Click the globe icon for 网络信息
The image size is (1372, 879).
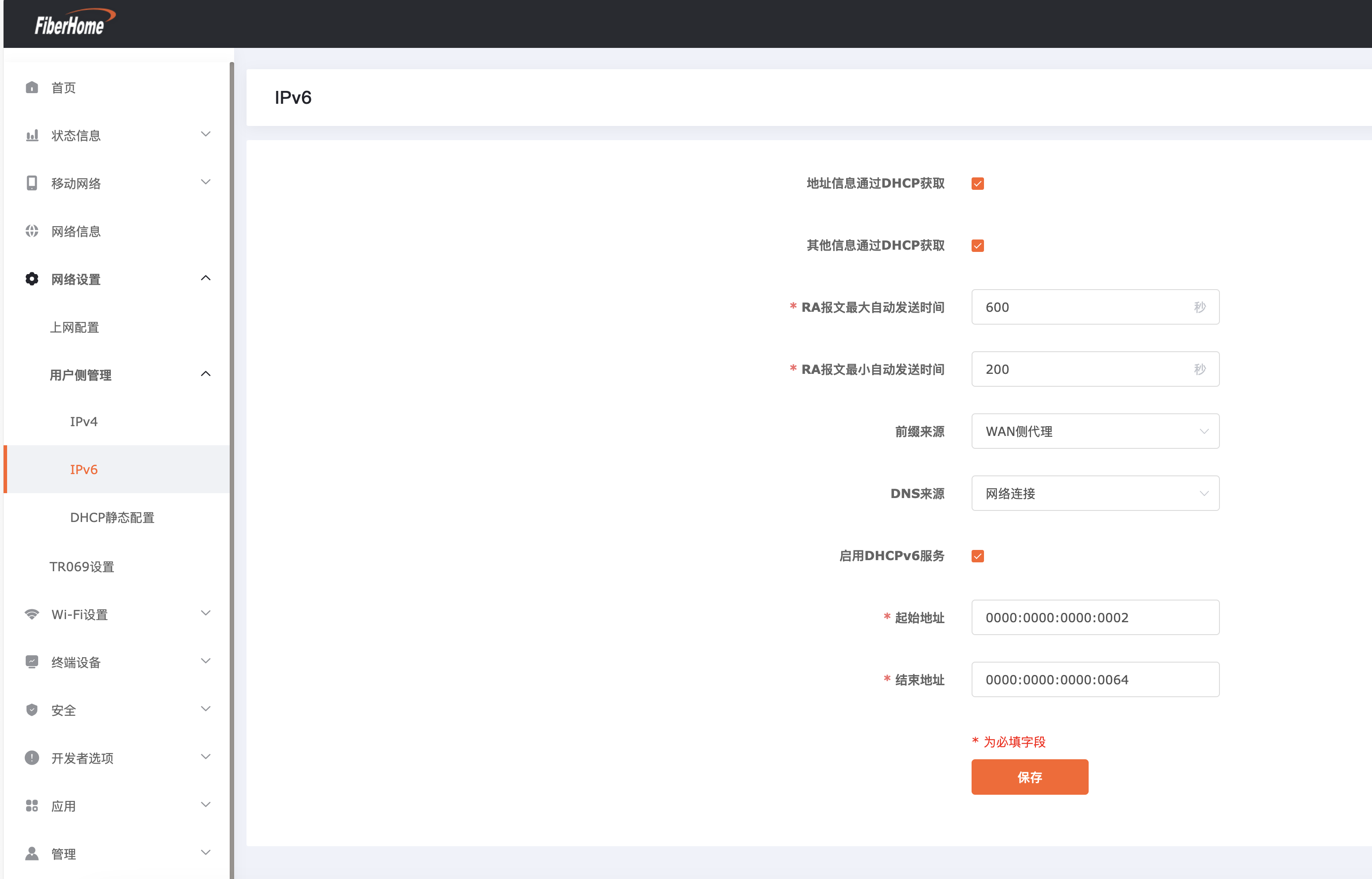[x=32, y=231]
